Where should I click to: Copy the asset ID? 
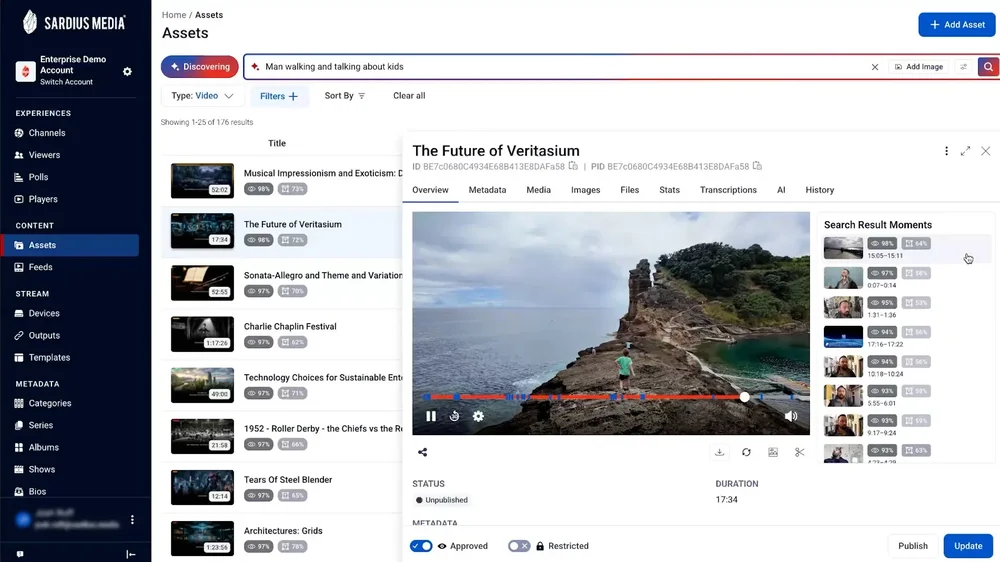(573, 166)
